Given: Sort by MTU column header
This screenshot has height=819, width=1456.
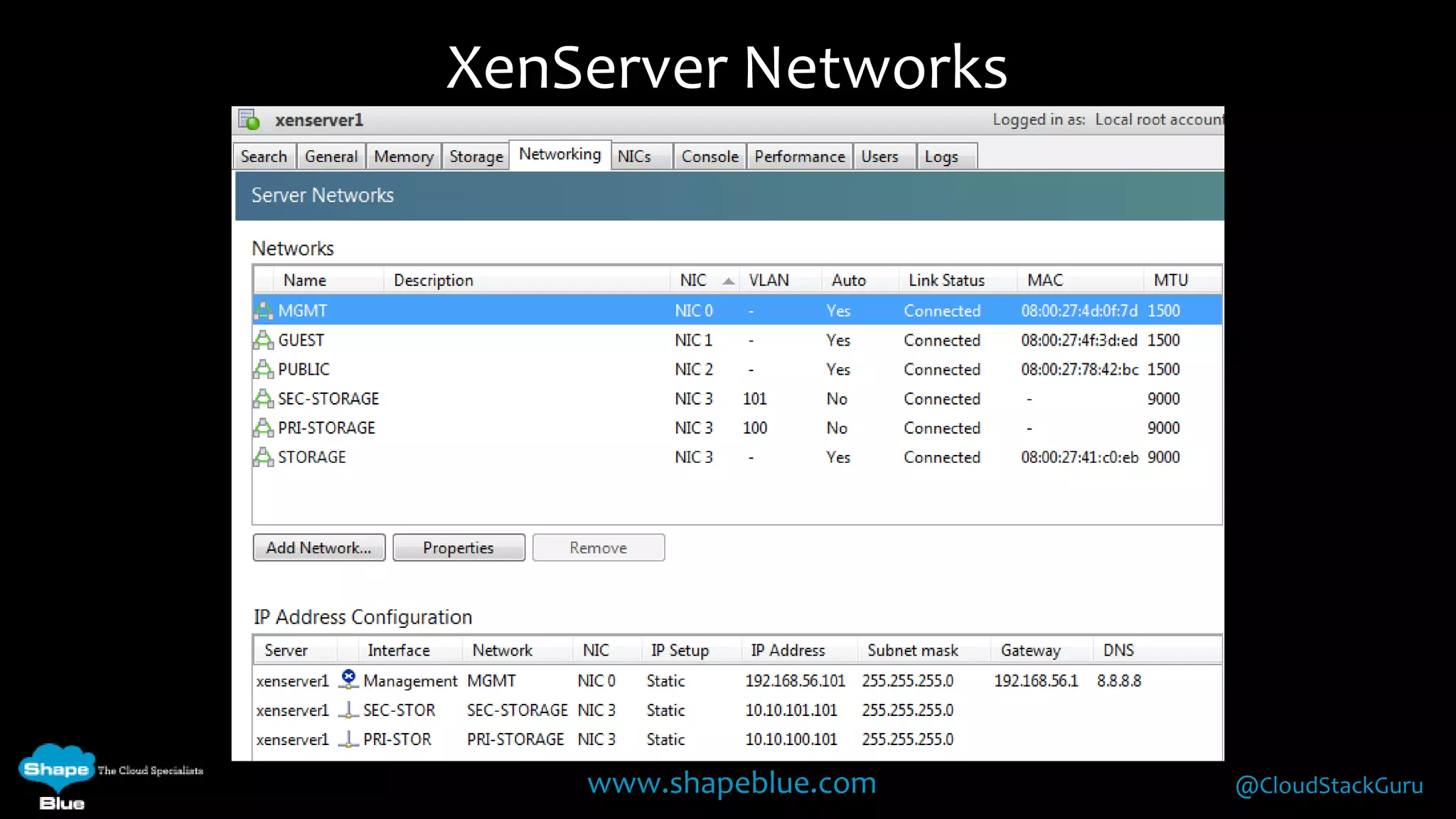Looking at the screenshot, I should click(x=1182, y=280).
